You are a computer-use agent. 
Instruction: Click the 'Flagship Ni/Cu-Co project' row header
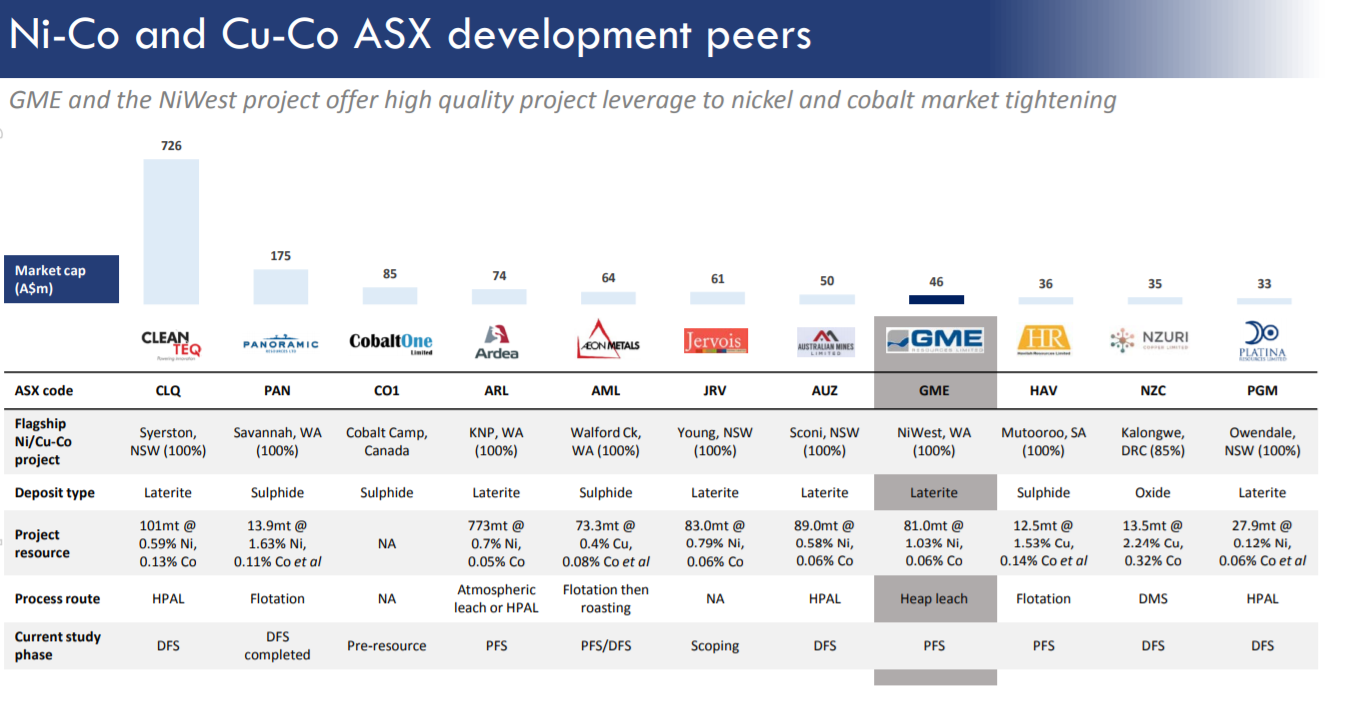43,442
